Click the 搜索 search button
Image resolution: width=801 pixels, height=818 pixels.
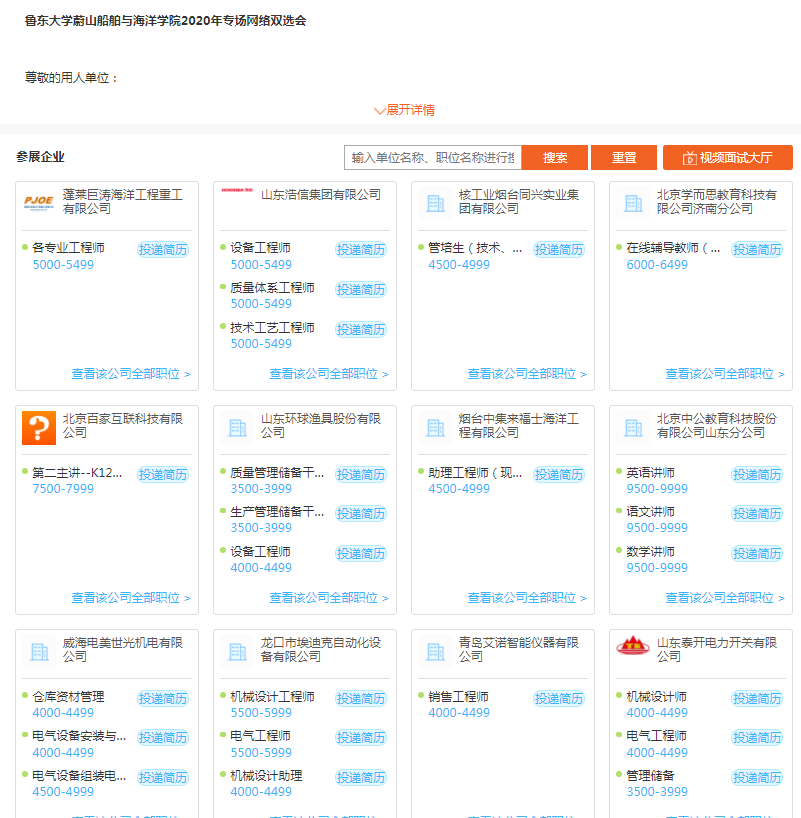tap(555, 158)
